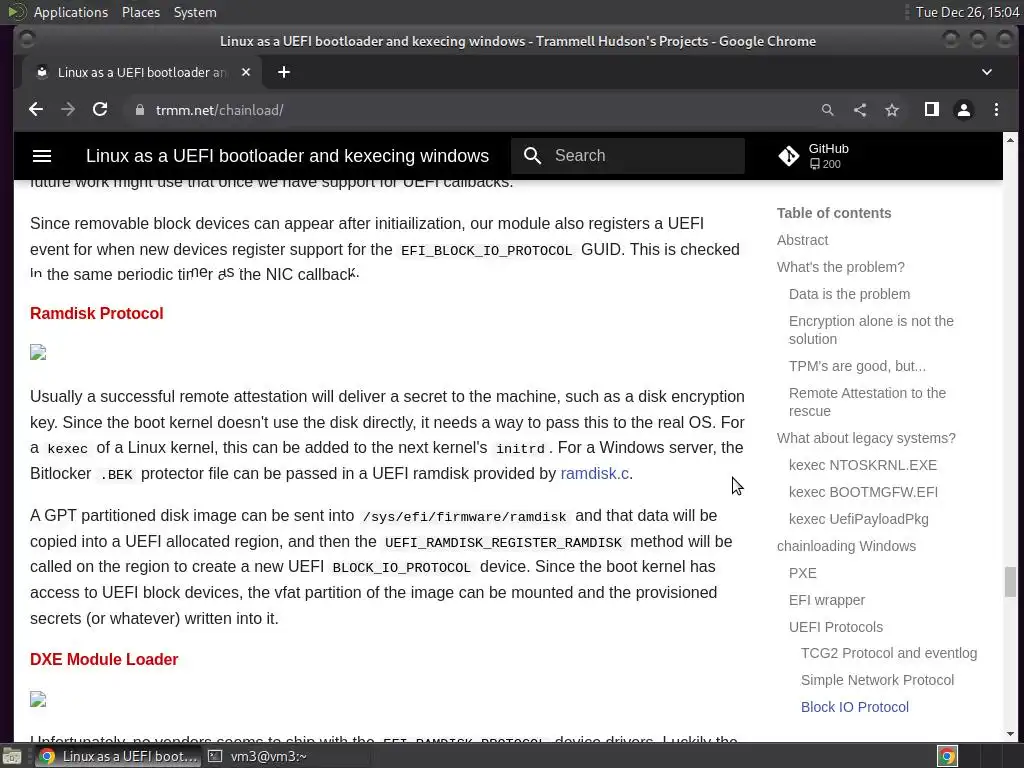Viewport: 1024px width, 768px height.
Task: Jump to chainloading Windows section
Action: (846, 546)
